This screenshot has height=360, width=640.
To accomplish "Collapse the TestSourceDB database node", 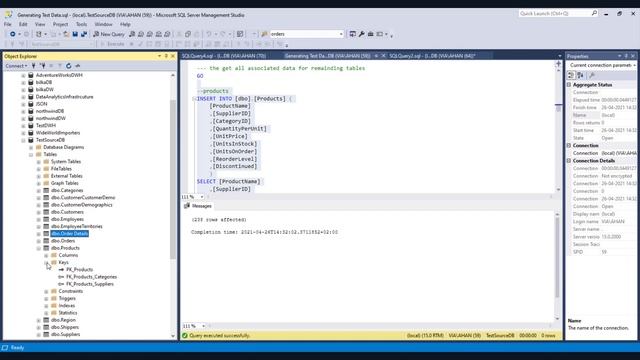I will click(x=23, y=140).
